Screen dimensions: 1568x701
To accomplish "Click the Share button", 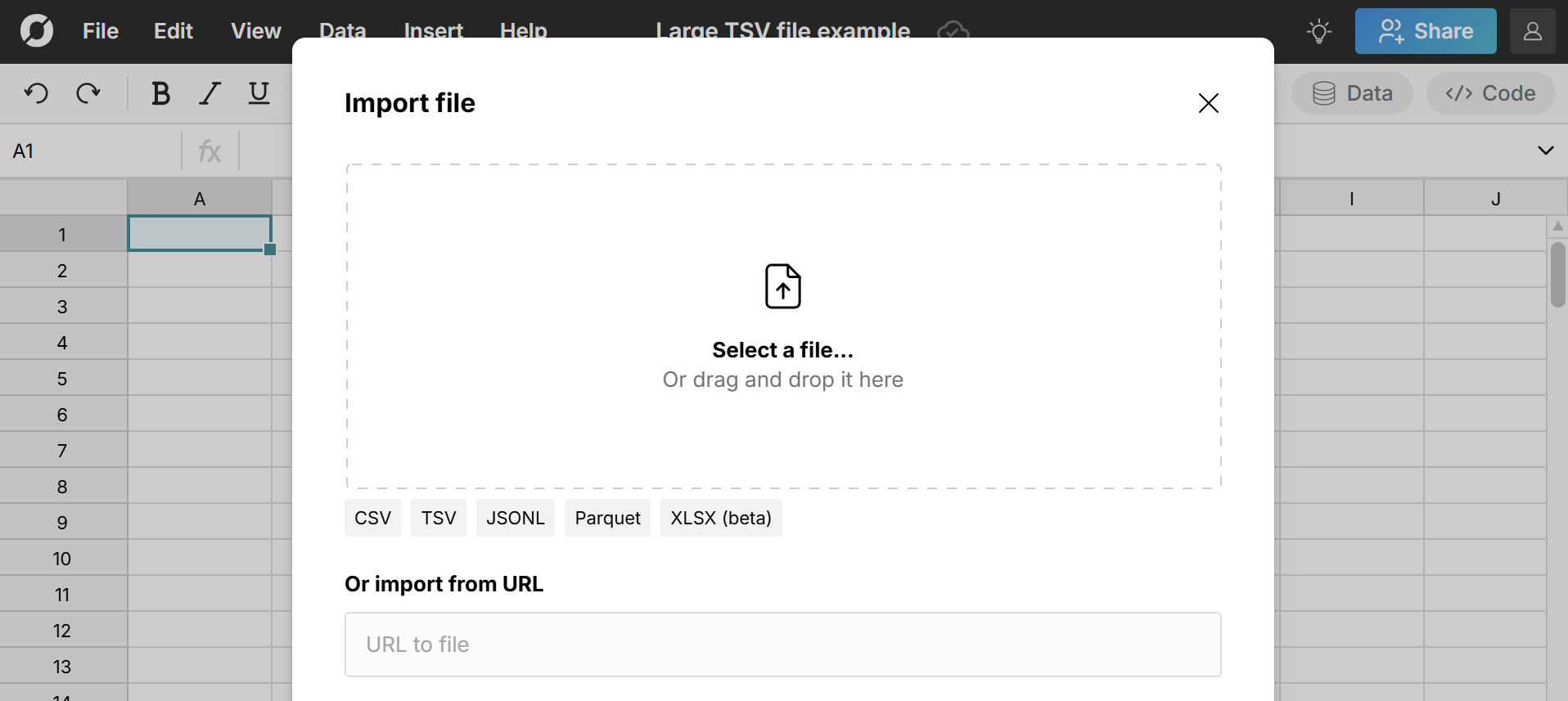I will pos(1425,31).
